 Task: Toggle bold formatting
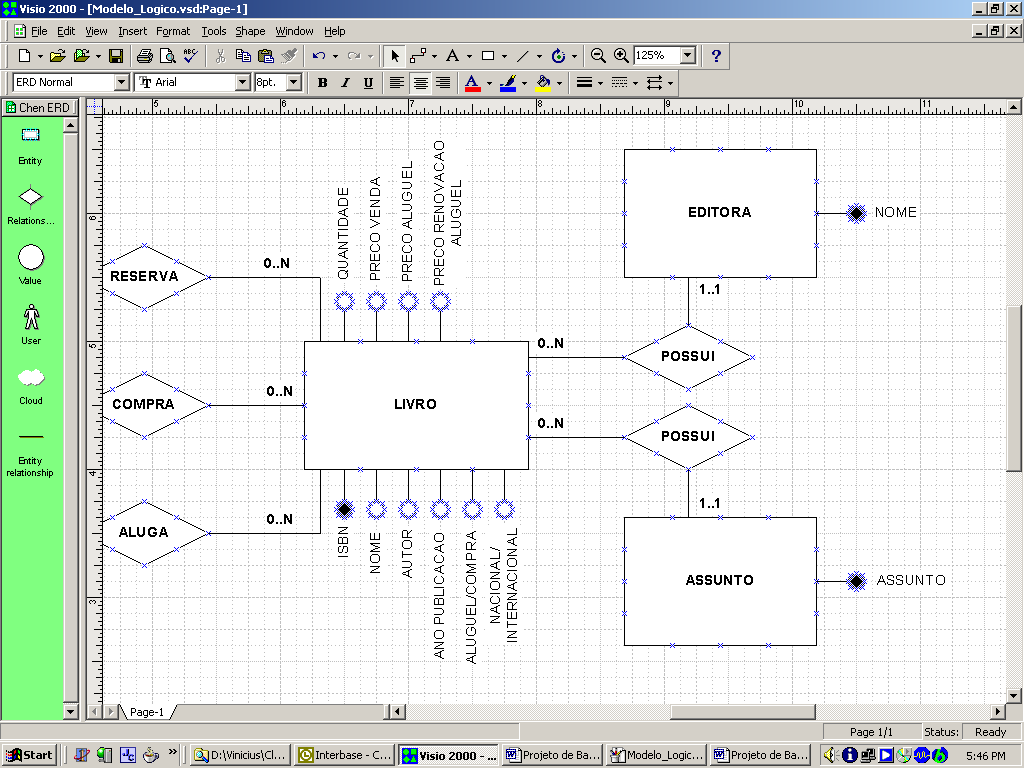(322, 82)
